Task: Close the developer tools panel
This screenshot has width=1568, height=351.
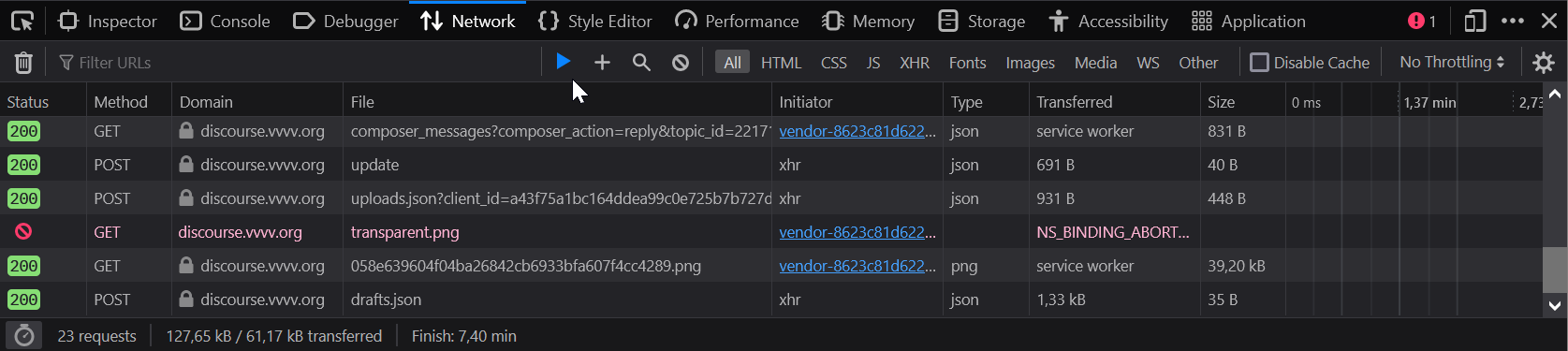Action: tap(1549, 21)
